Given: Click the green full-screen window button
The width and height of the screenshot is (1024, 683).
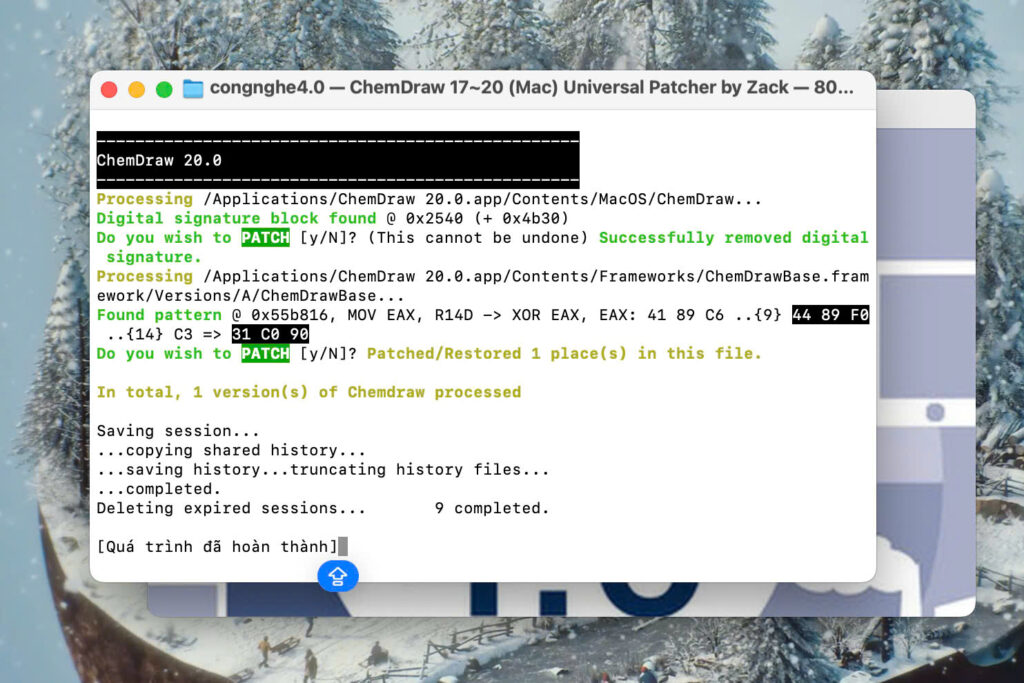Looking at the screenshot, I should [x=164, y=89].
